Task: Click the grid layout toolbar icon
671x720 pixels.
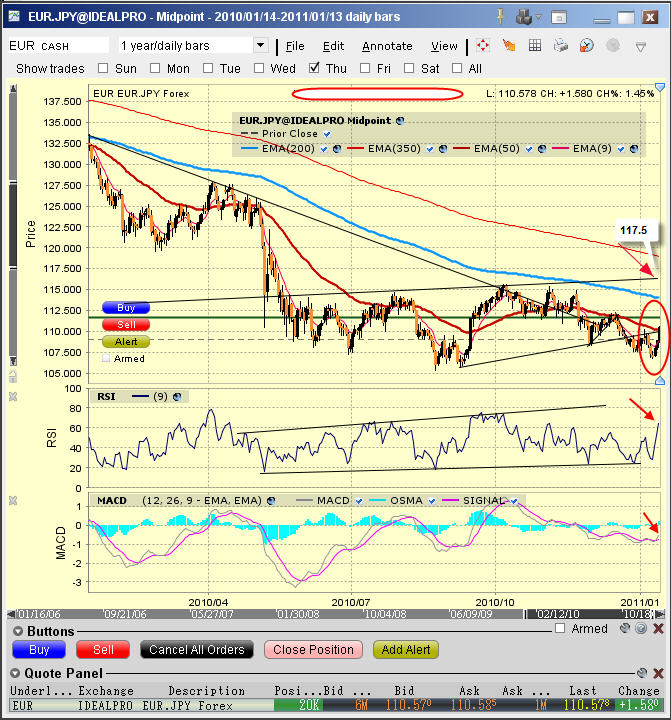Action: point(535,45)
